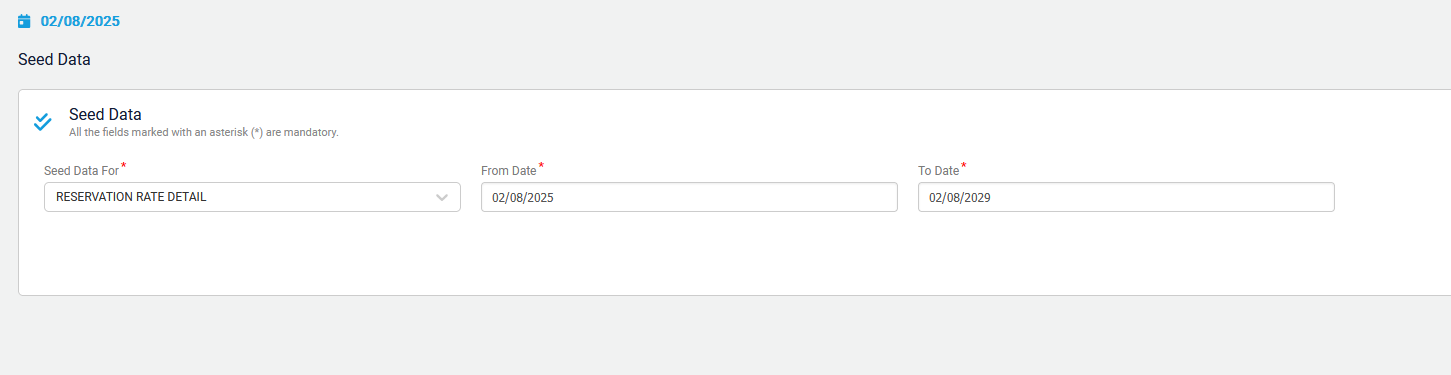The image size is (1451, 375).
Task: Expand the Seed Data For dropdown chevron
Action: (x=442, y=197)
